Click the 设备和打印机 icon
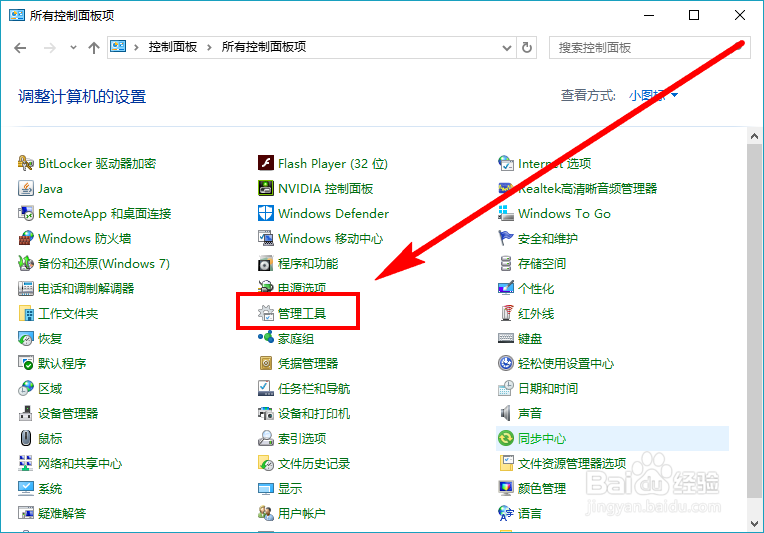764x533 pixels. click(x=266, y=413)
